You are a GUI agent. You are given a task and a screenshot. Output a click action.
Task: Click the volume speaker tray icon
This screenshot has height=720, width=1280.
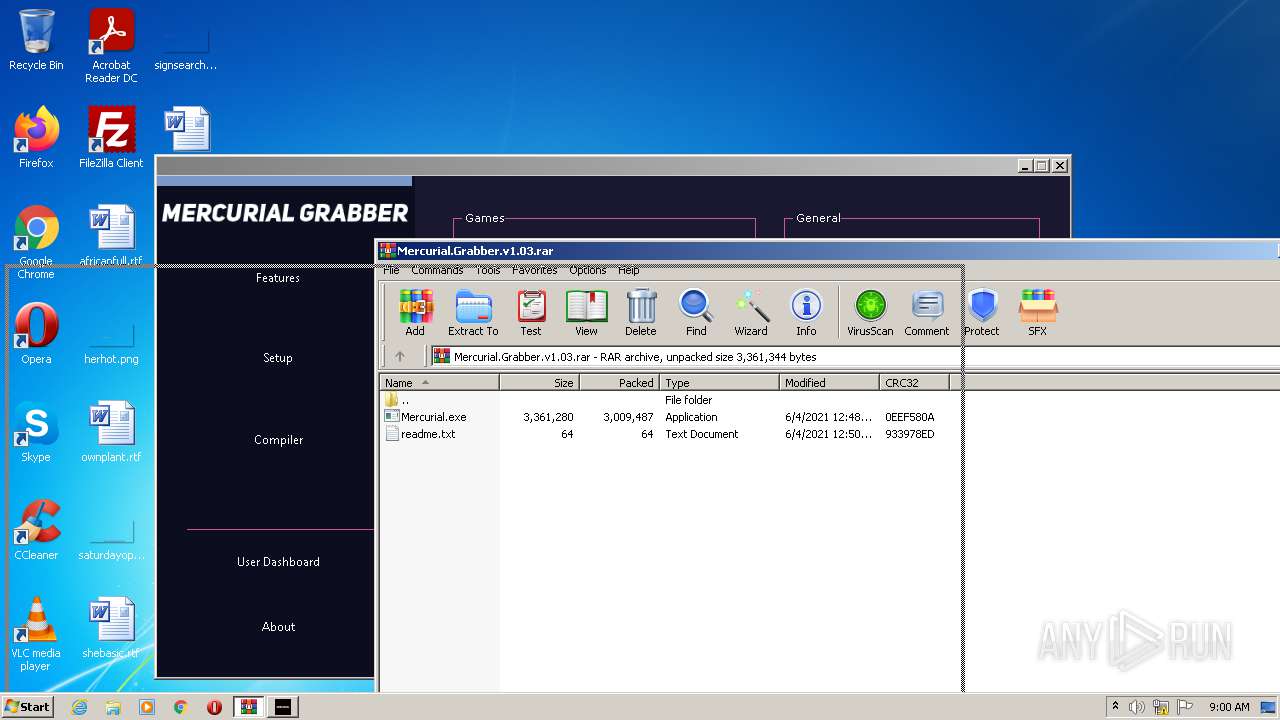point(1137,707)
